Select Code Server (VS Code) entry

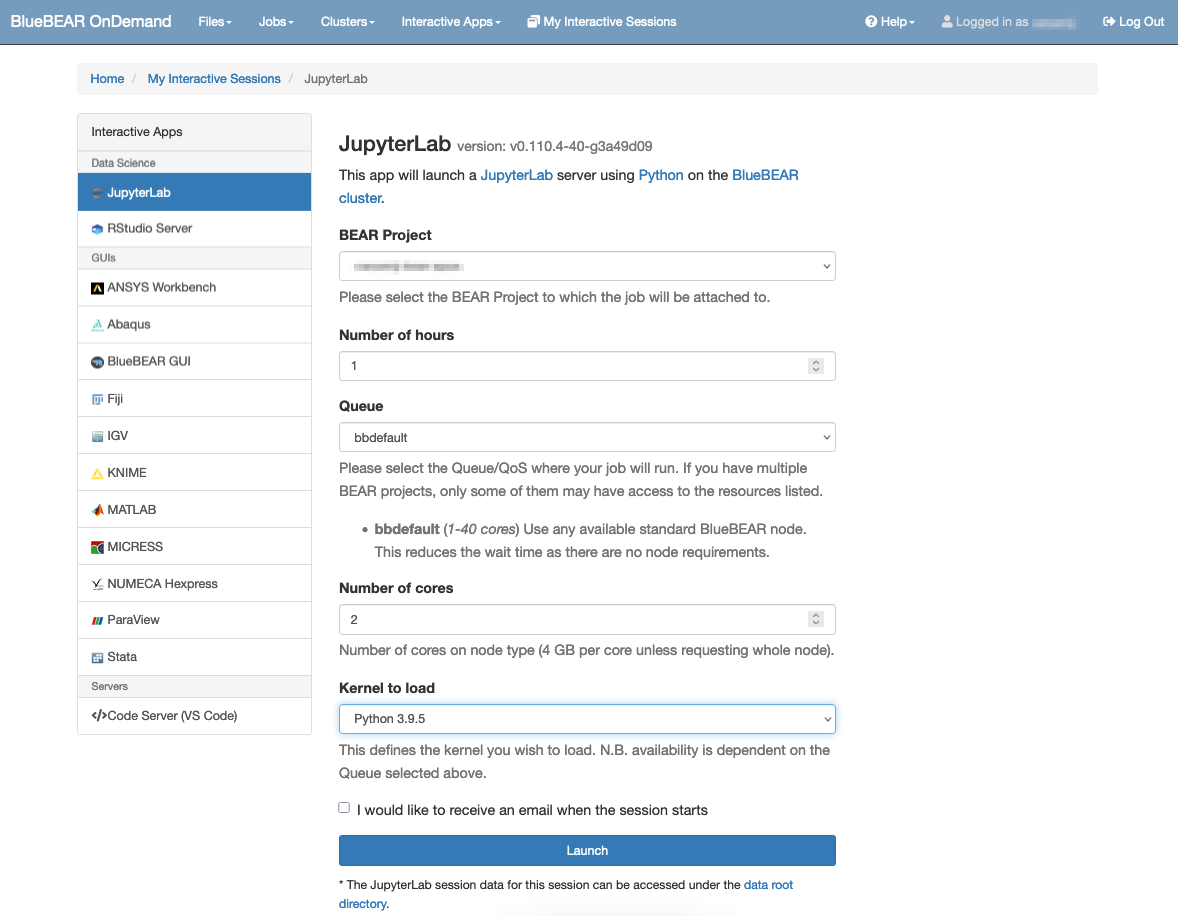195,715
